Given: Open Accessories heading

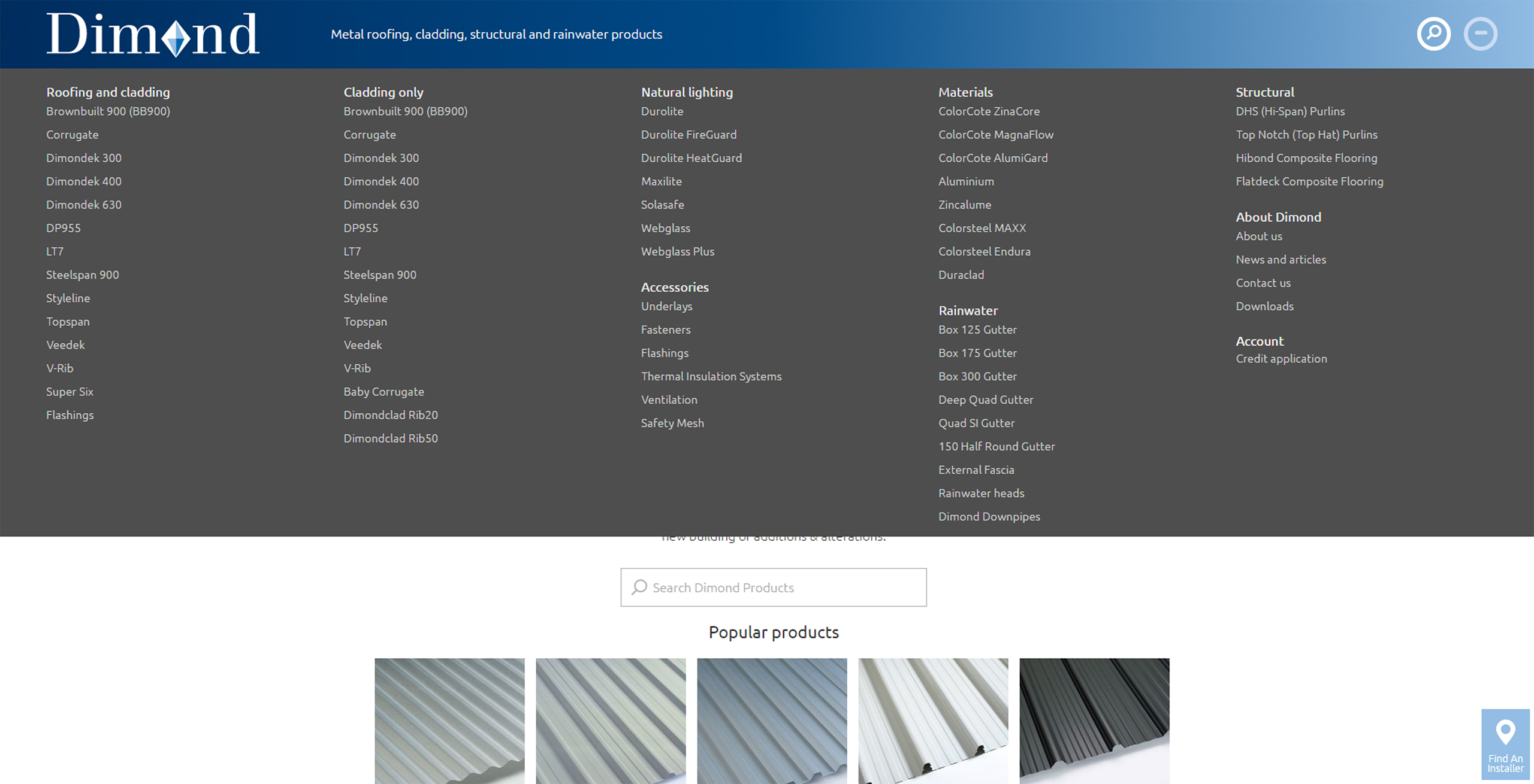Looking at the screenshot, I should coord(675,287).
